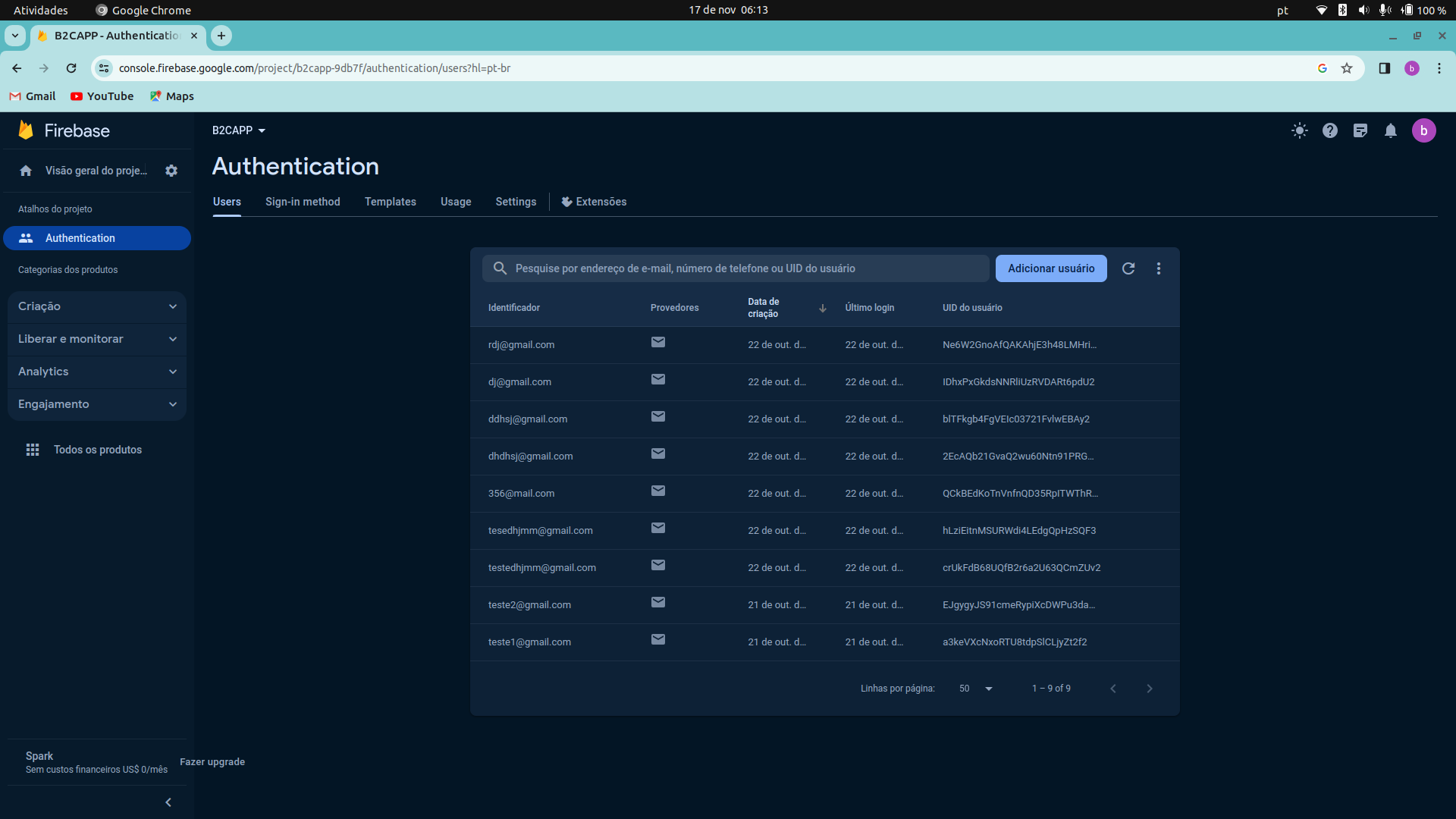The width and height of the screenshot is (1456, 819).
Task: Select user row teste1@gmail.com
Action: [824, 642]
